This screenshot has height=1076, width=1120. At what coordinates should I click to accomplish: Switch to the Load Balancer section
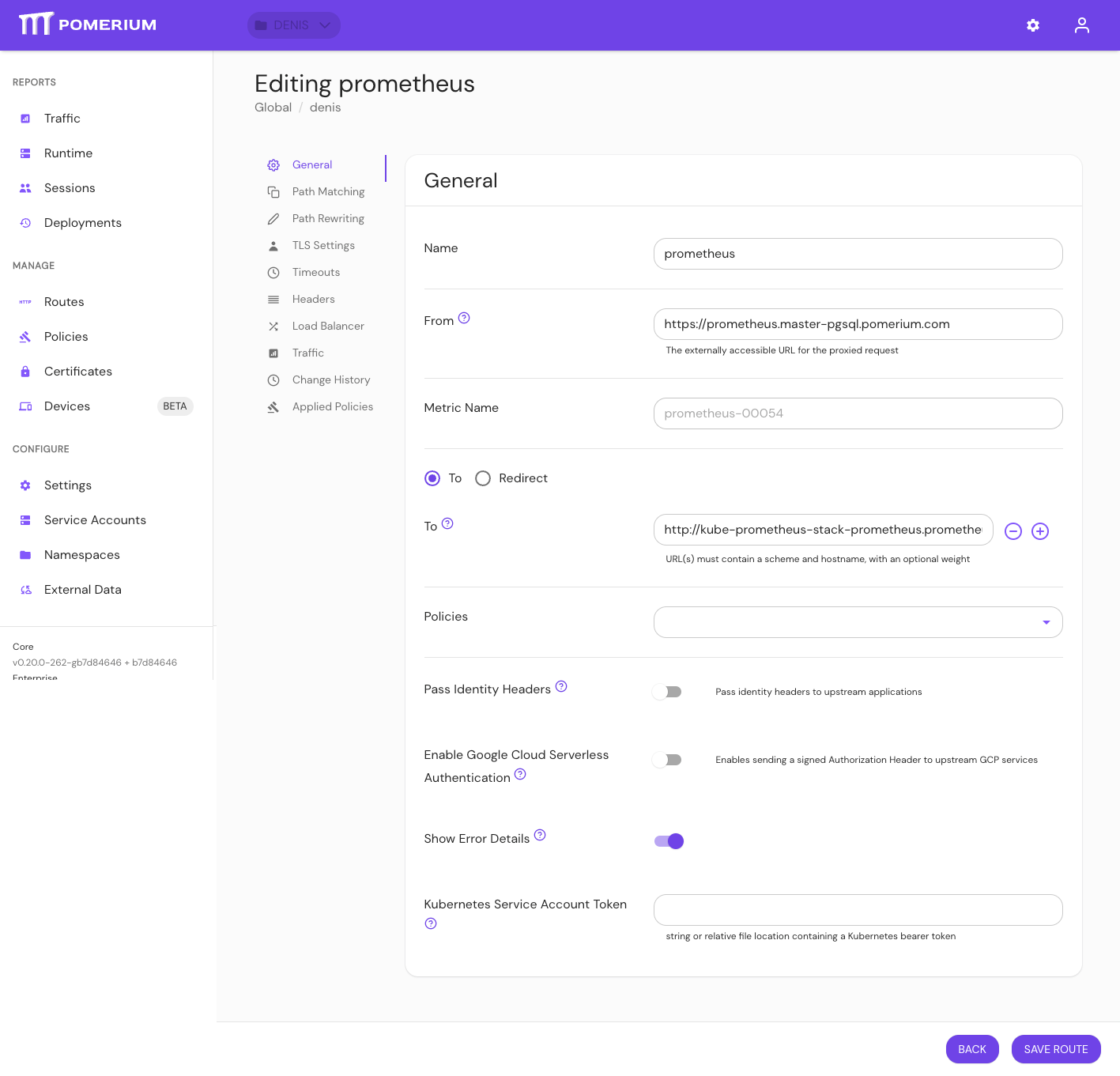(x=328, y=326)
